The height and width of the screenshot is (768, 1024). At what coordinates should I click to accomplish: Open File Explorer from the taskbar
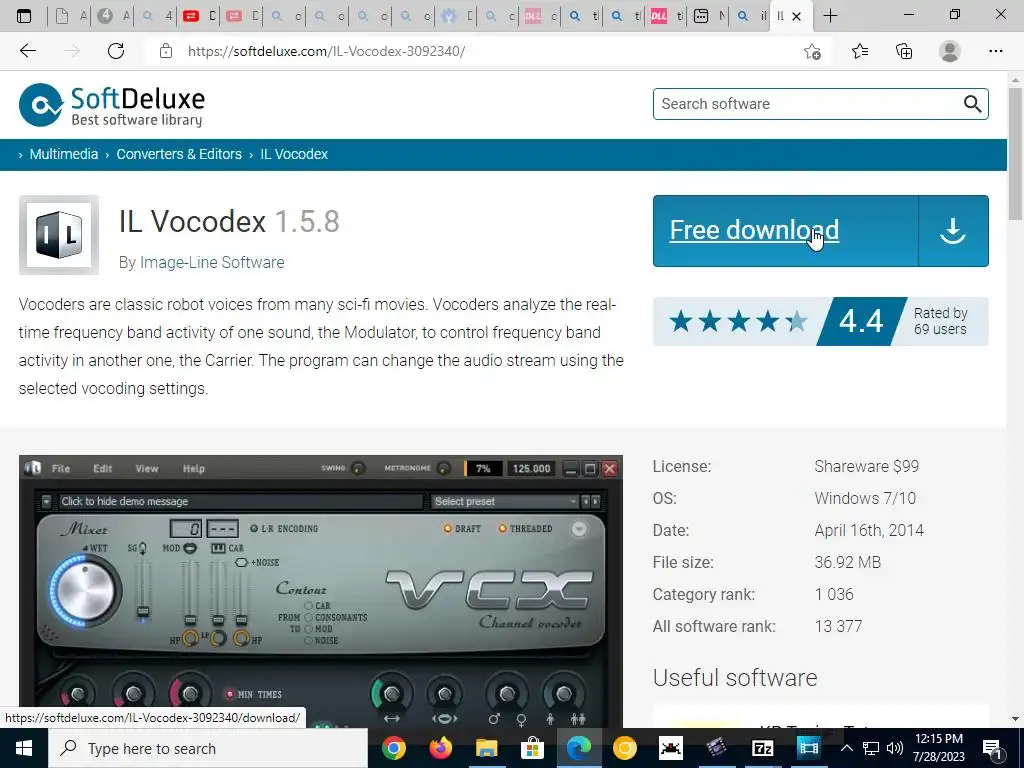pos(487,748)
